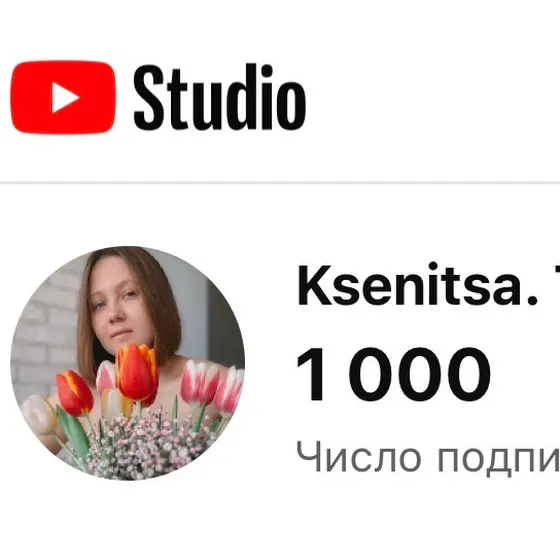Open the circular channel profile picture
Viewport: 560px width, 560px height.
(x=128, y=363)
